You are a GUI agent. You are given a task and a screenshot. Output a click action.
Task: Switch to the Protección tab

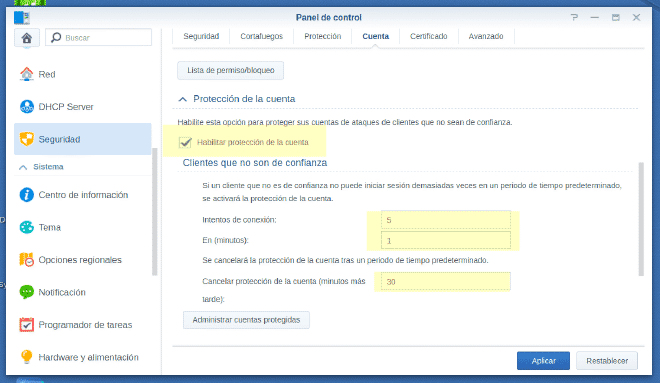click(x=322, y=36)
